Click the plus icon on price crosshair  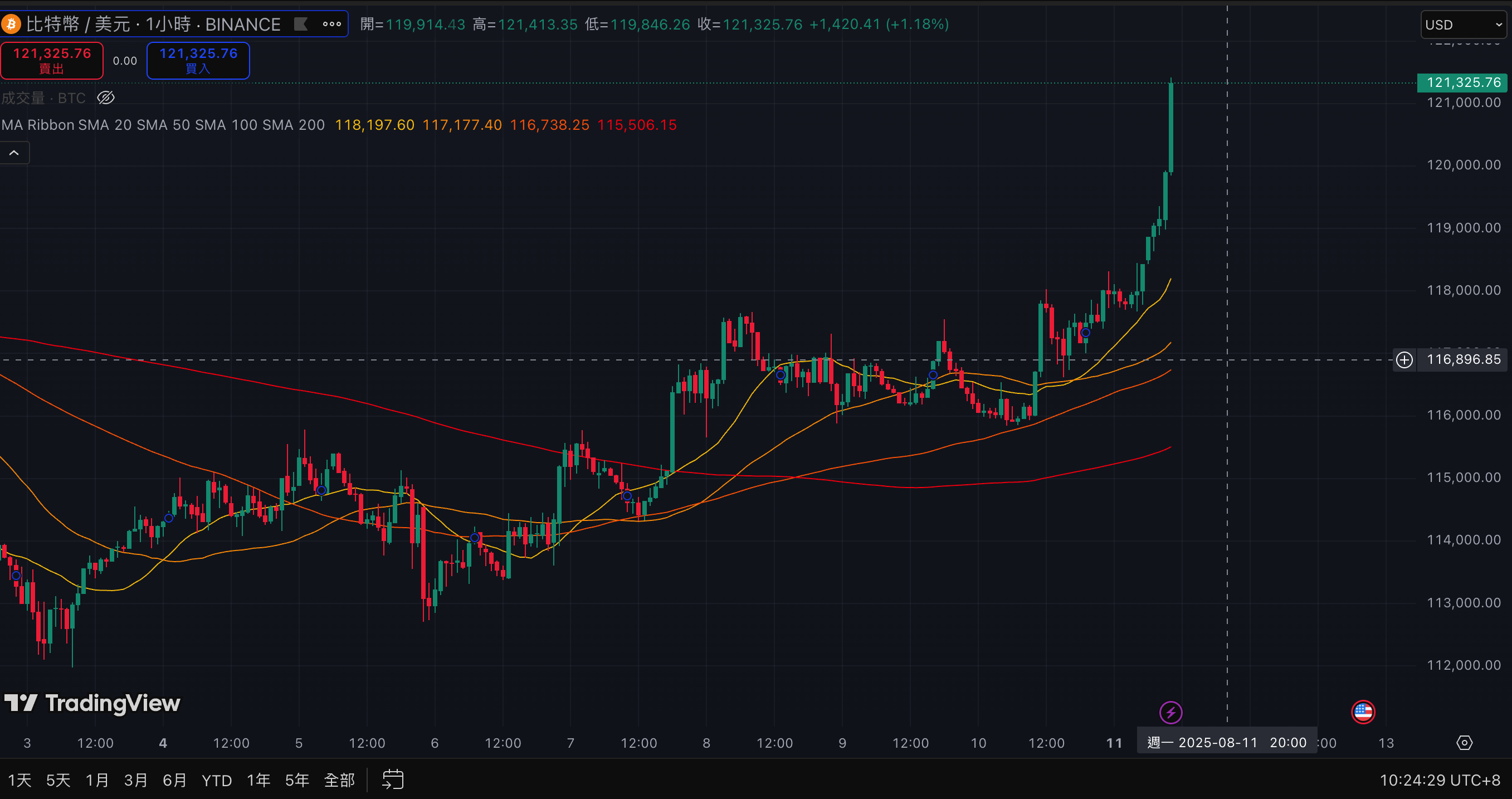tap(1404, 359)
